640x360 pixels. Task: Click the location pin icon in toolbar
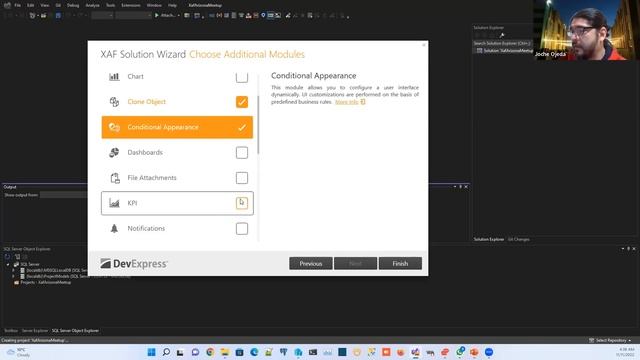point(263,16)
